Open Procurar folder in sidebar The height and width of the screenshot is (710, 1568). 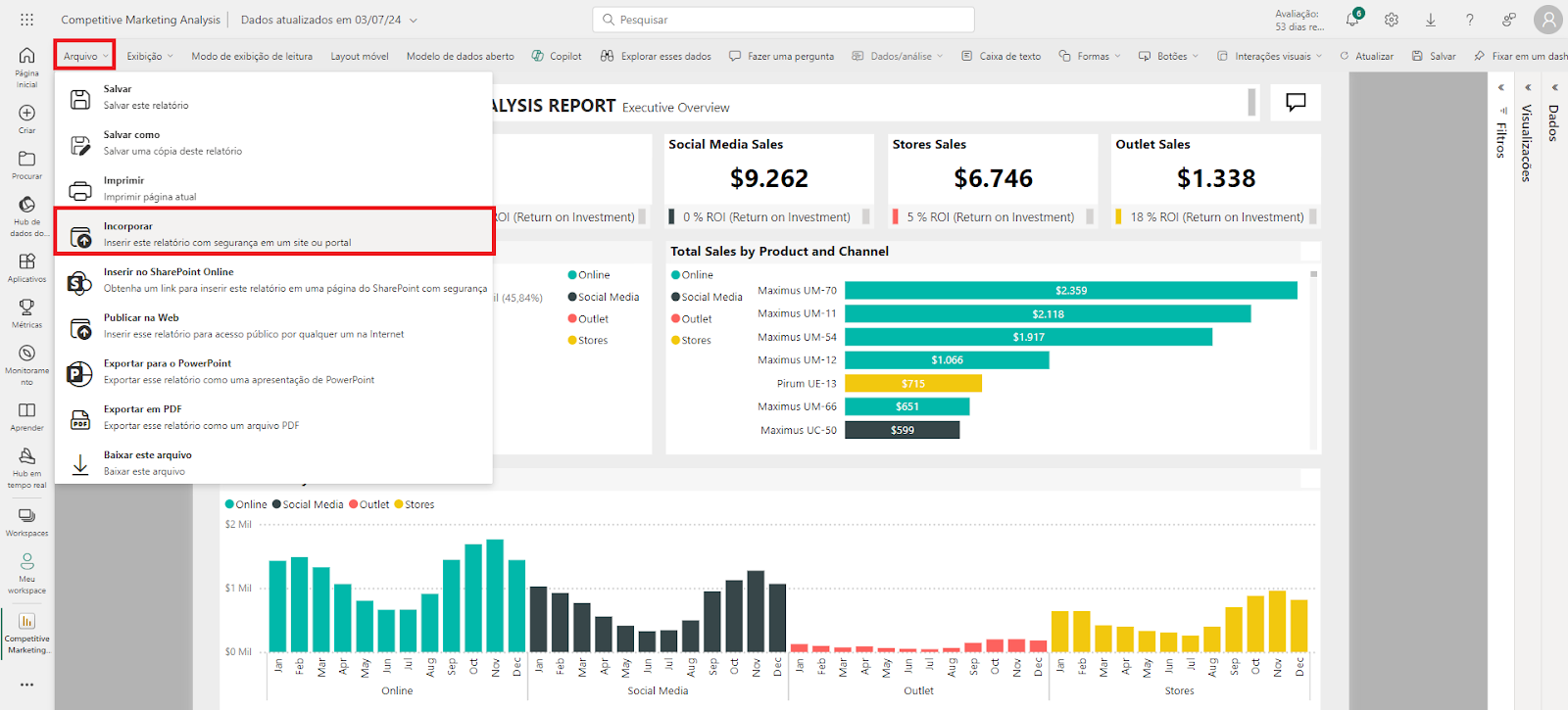click(x=26, y=165)
